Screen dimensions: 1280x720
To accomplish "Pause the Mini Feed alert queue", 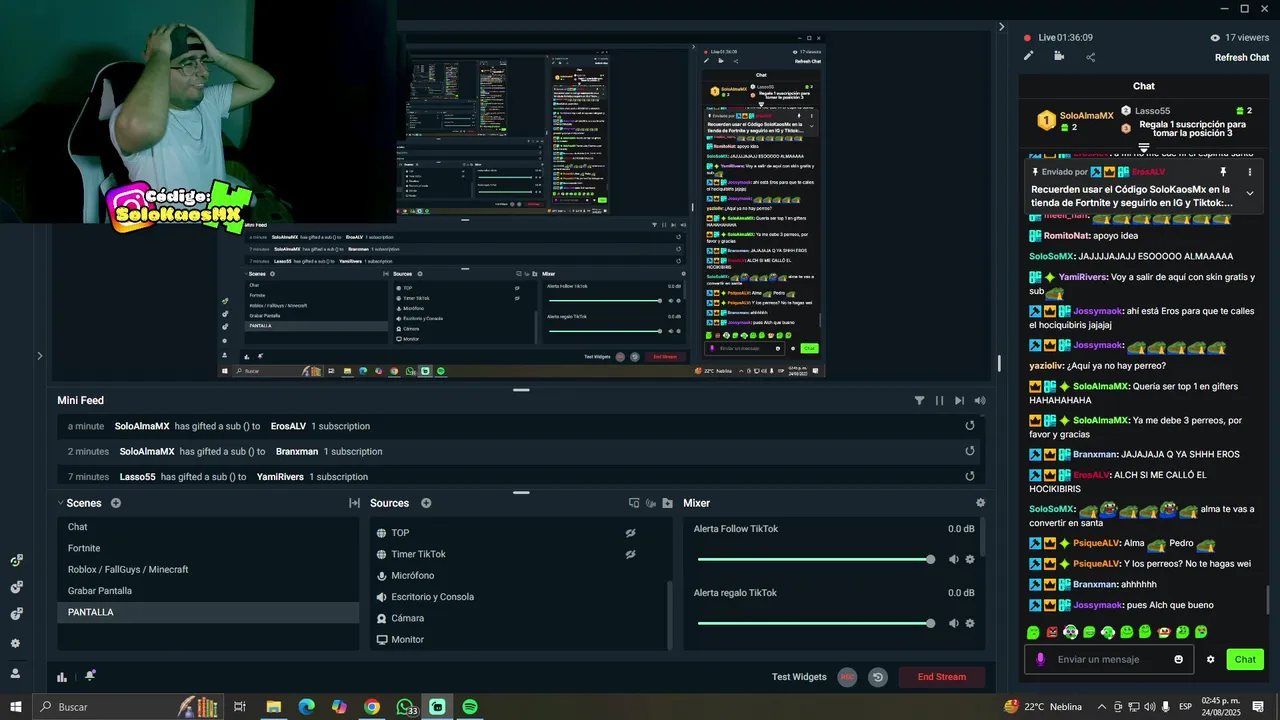I will (939, 400).
